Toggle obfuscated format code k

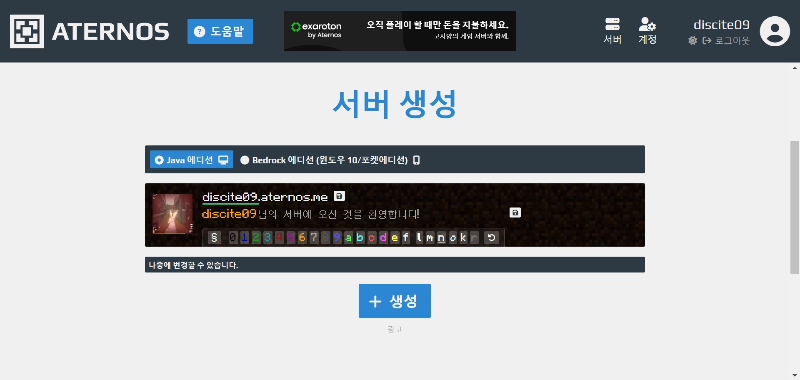[463, 238]
